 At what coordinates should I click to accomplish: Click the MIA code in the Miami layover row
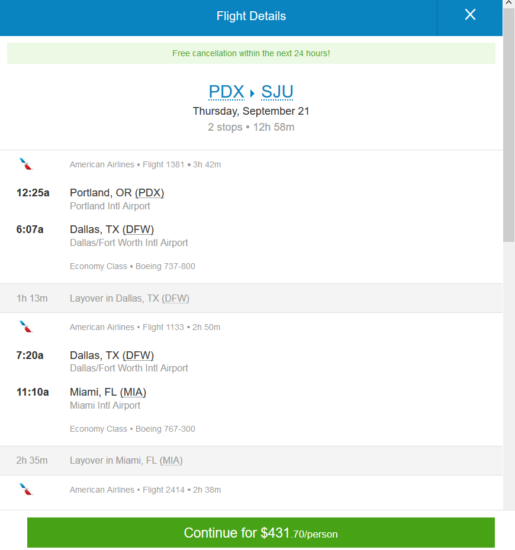tap(171, 461)
